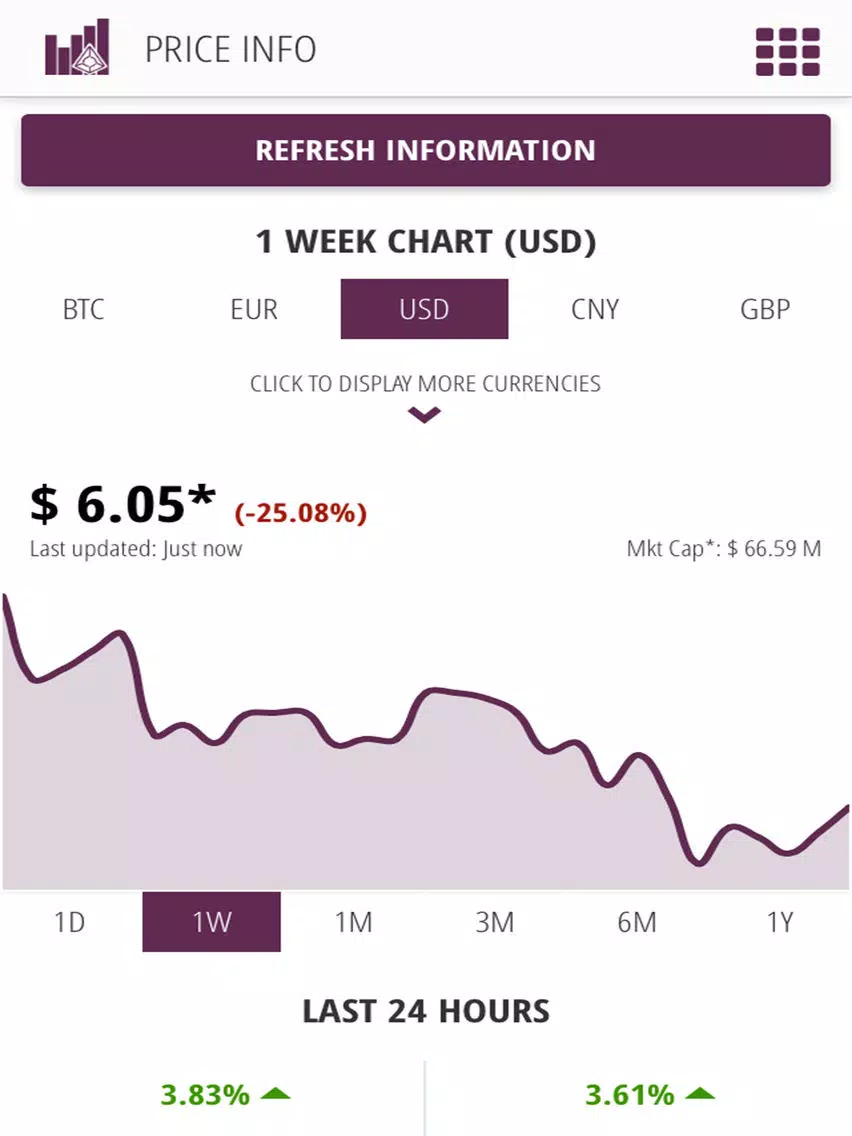Select BTC currency
Image resolution: width=852 pixels, height=1136 pixels.
click(83, 309)
